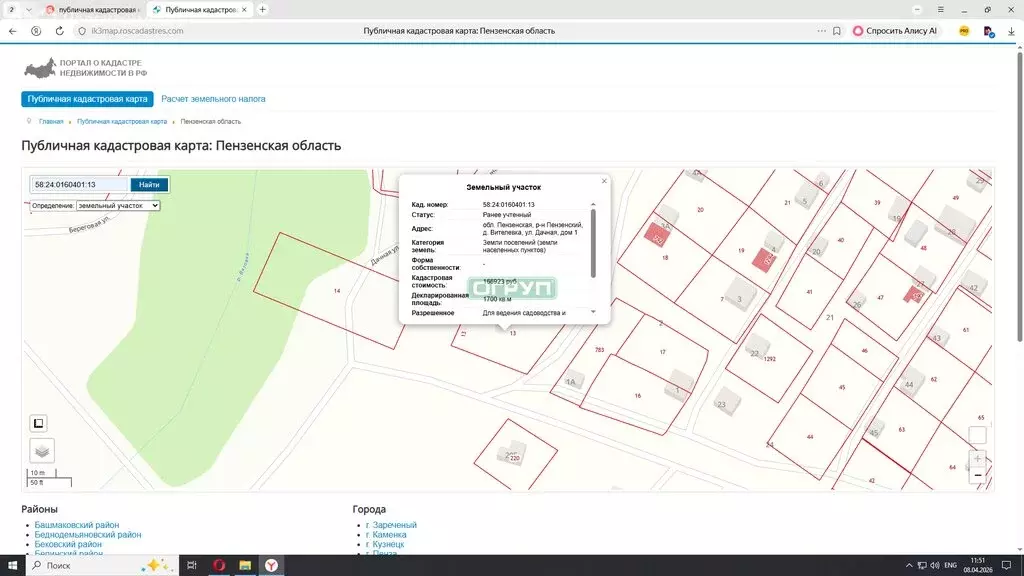
Task: Open the Определение type dropdown
Action: [118, 206]
